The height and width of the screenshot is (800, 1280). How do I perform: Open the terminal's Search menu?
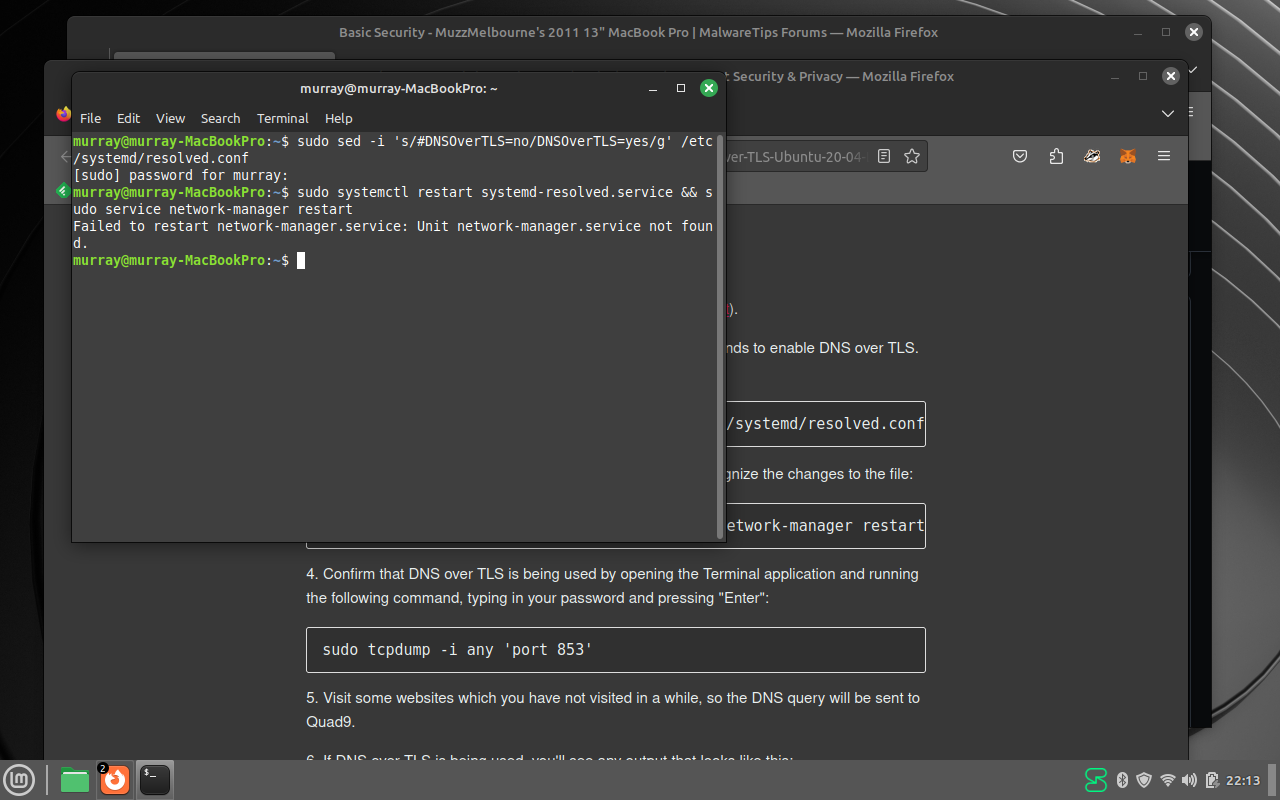click(x=220, y=118)
